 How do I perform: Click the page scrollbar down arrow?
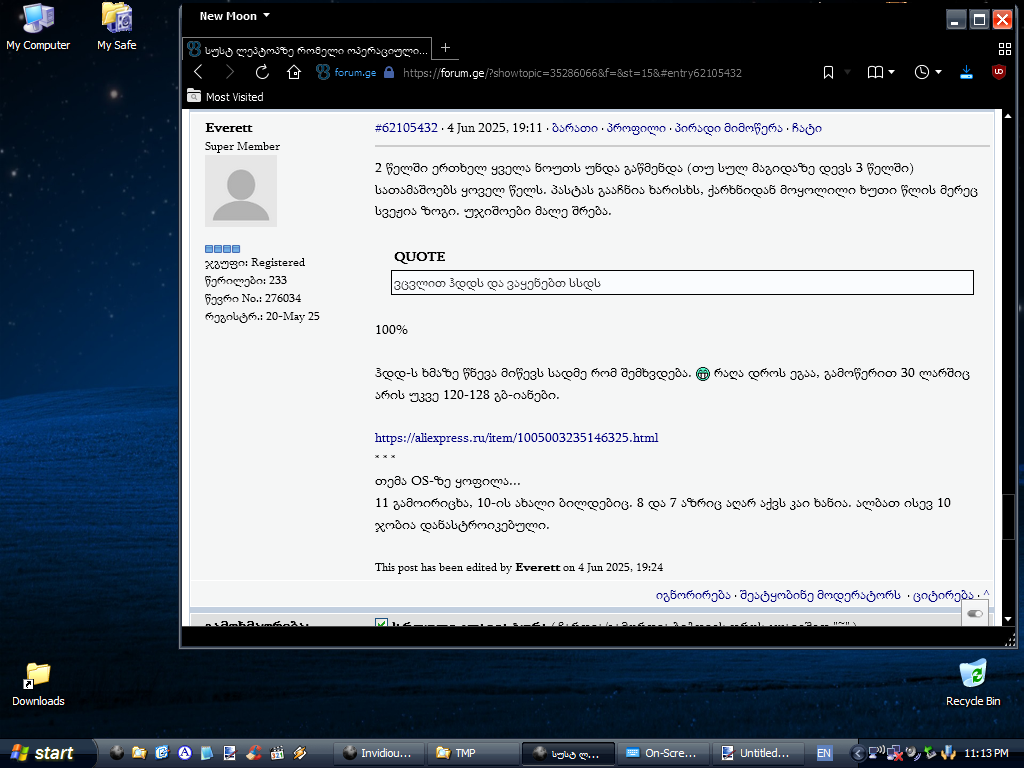[x=1008, y=618]
